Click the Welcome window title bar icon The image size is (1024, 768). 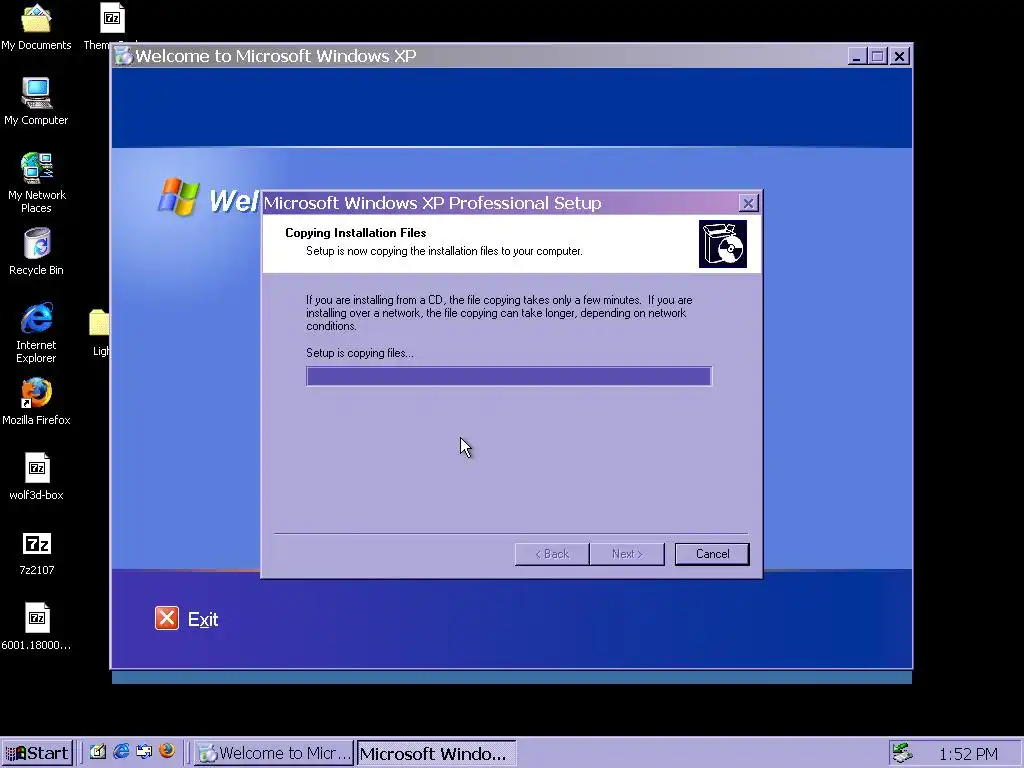pyautogui.click(x=123, y=56)
